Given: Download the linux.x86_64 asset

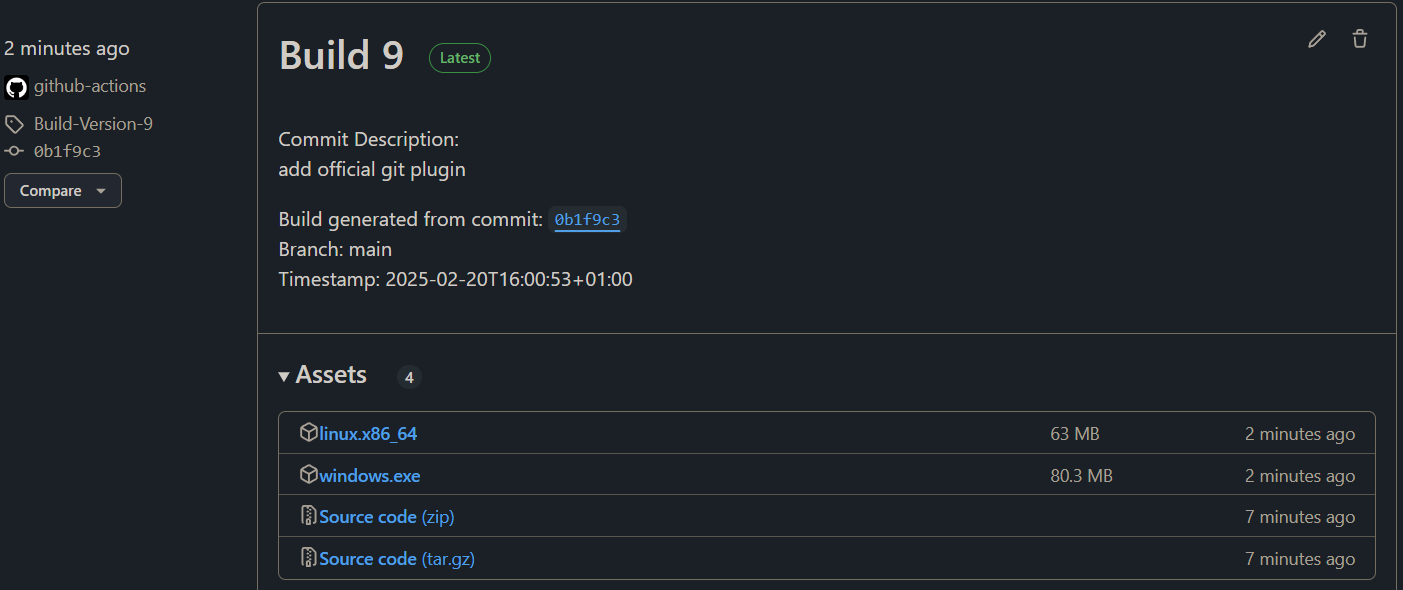Looking at the screenshot, I should click(x=368, y=434).
